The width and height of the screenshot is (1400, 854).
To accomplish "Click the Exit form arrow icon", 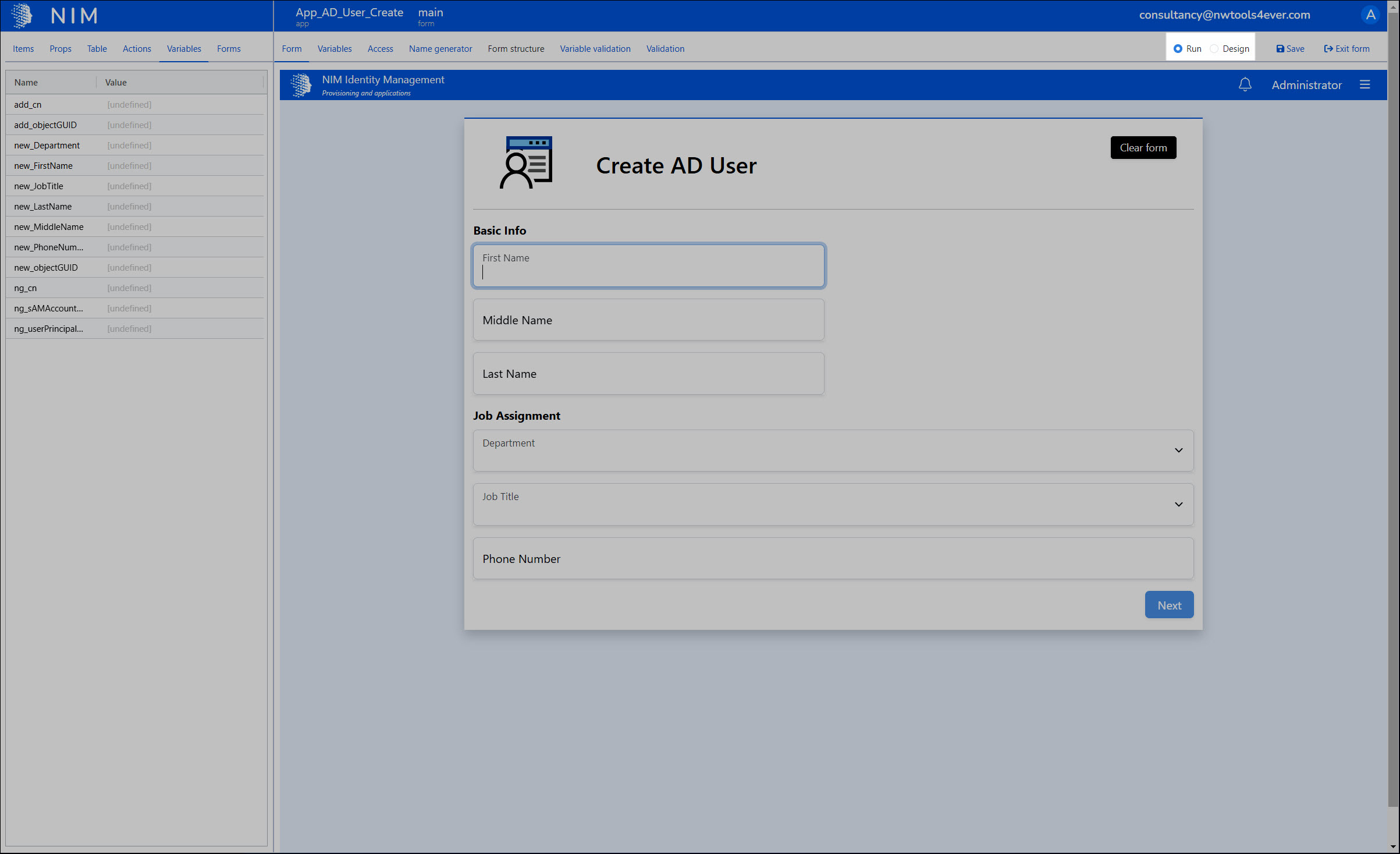I will click(x=1328, y=49).
